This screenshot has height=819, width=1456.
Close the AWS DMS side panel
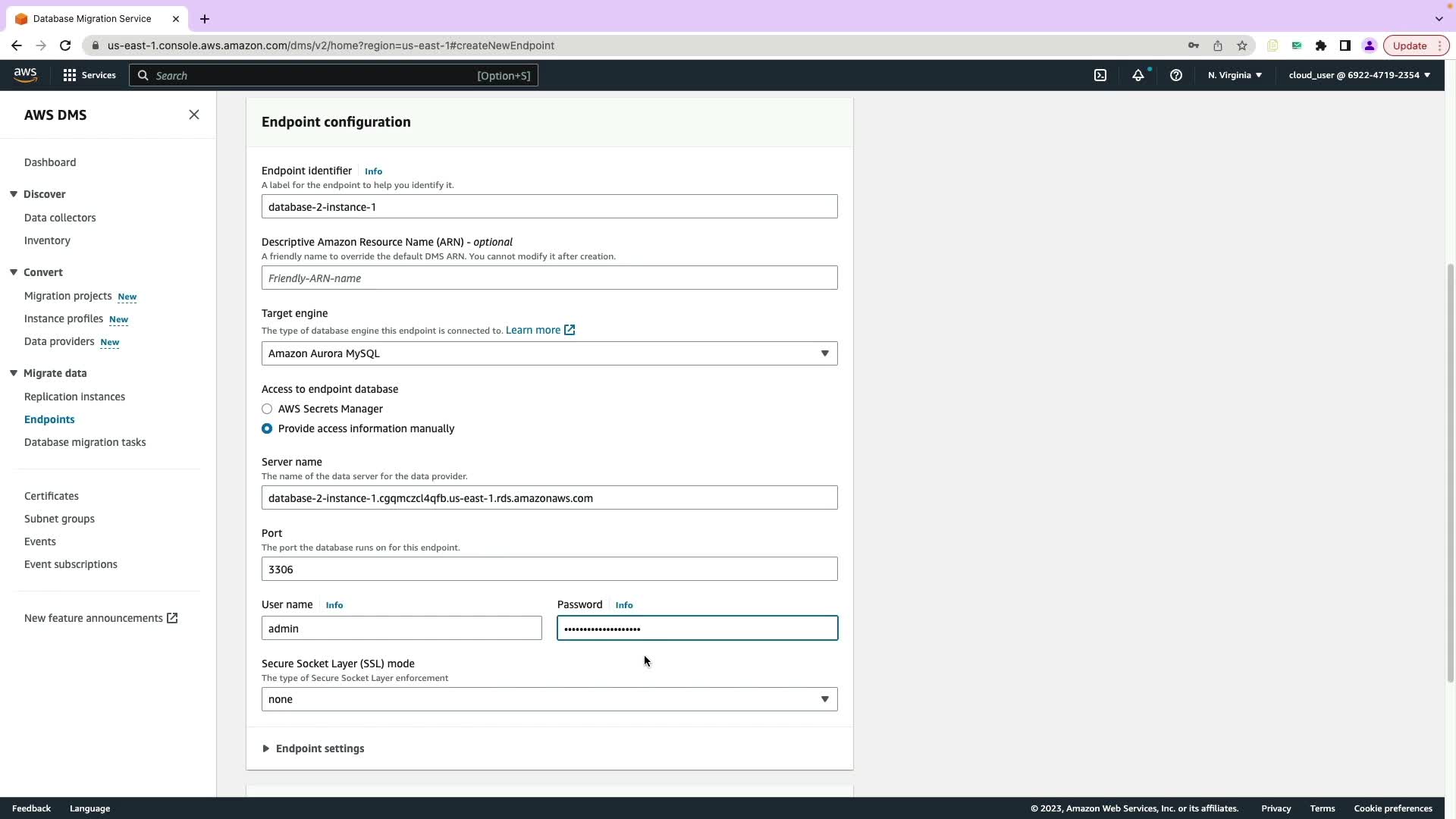click(194, 115)
